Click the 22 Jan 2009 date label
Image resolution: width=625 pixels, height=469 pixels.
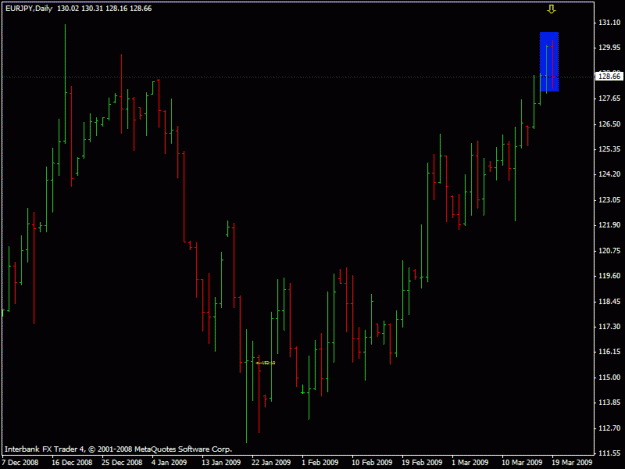coord(271,463)
